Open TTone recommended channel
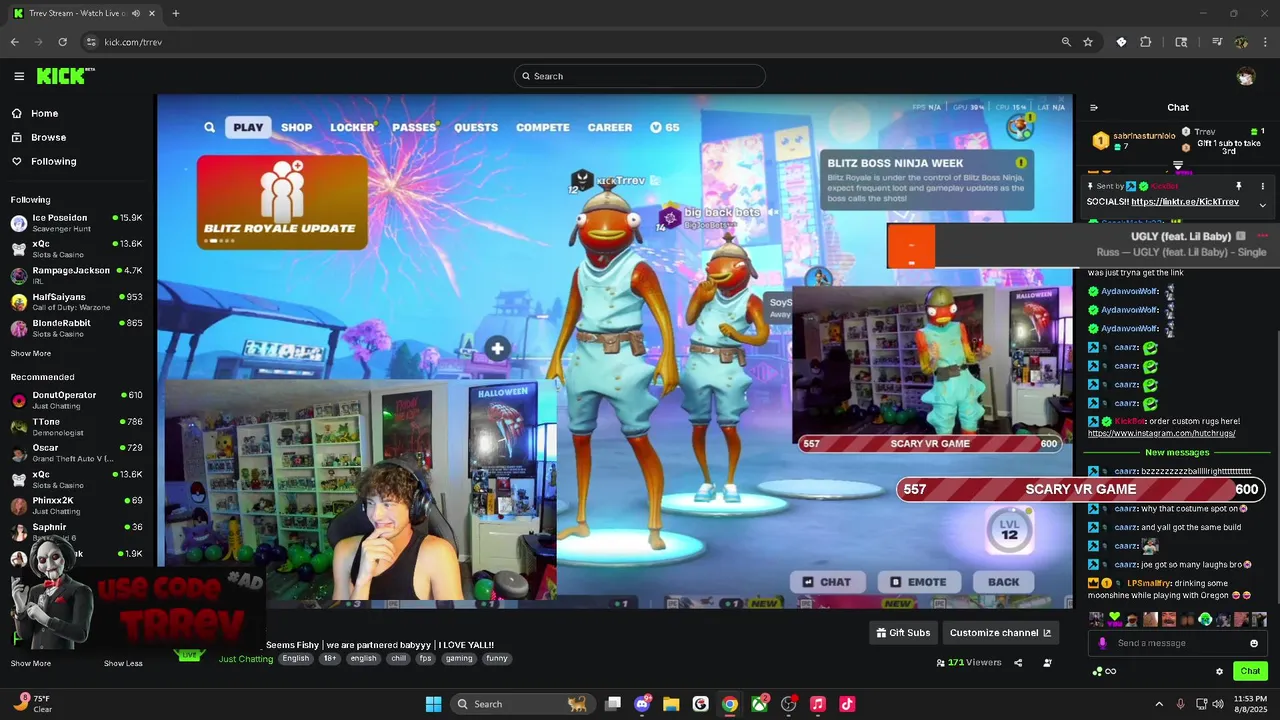The image size is (1280, 720). [x=77, y=427]
